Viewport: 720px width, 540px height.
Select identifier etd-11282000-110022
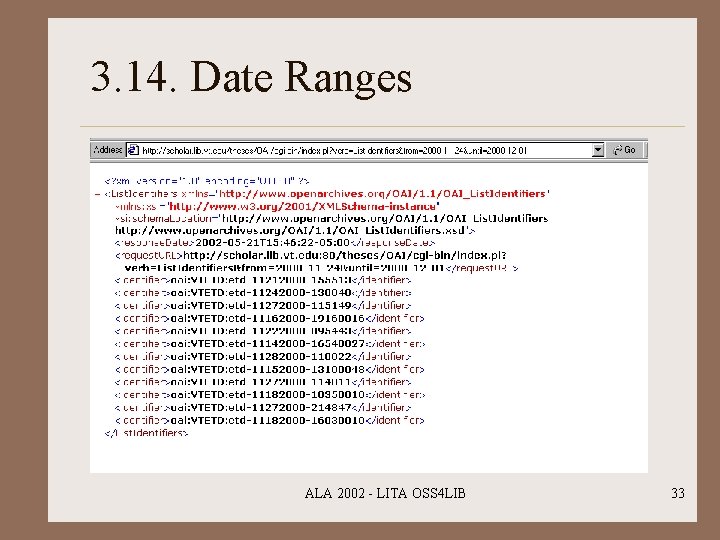(x=263, y=356)
